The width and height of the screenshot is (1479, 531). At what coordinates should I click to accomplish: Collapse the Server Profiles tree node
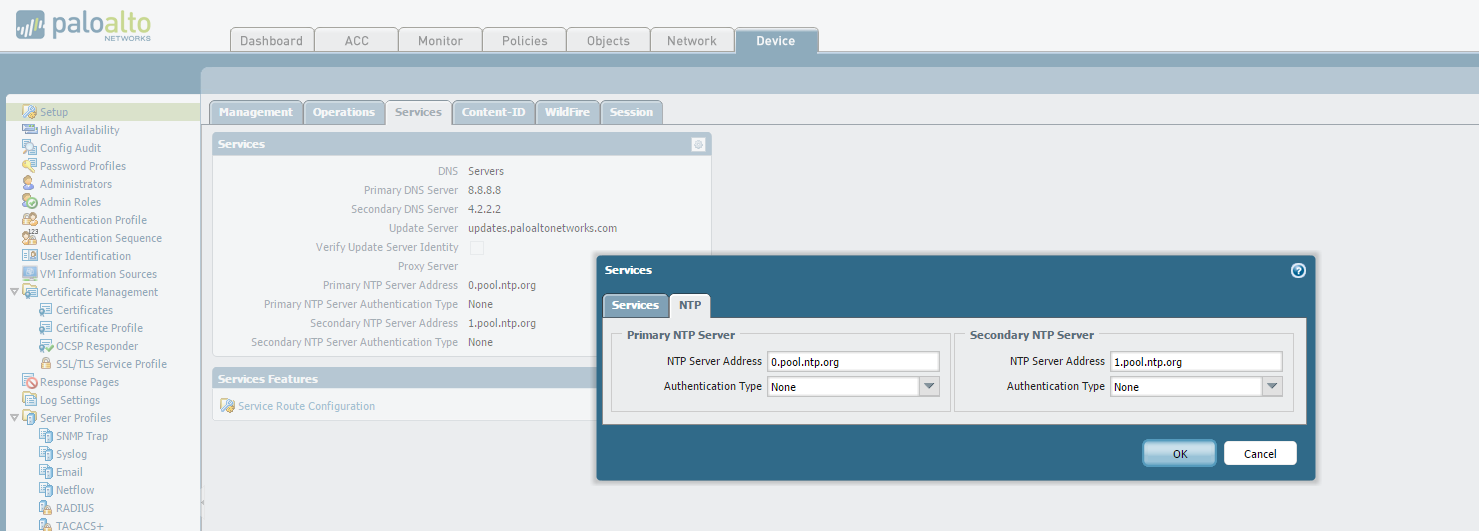tap(14, 418)
